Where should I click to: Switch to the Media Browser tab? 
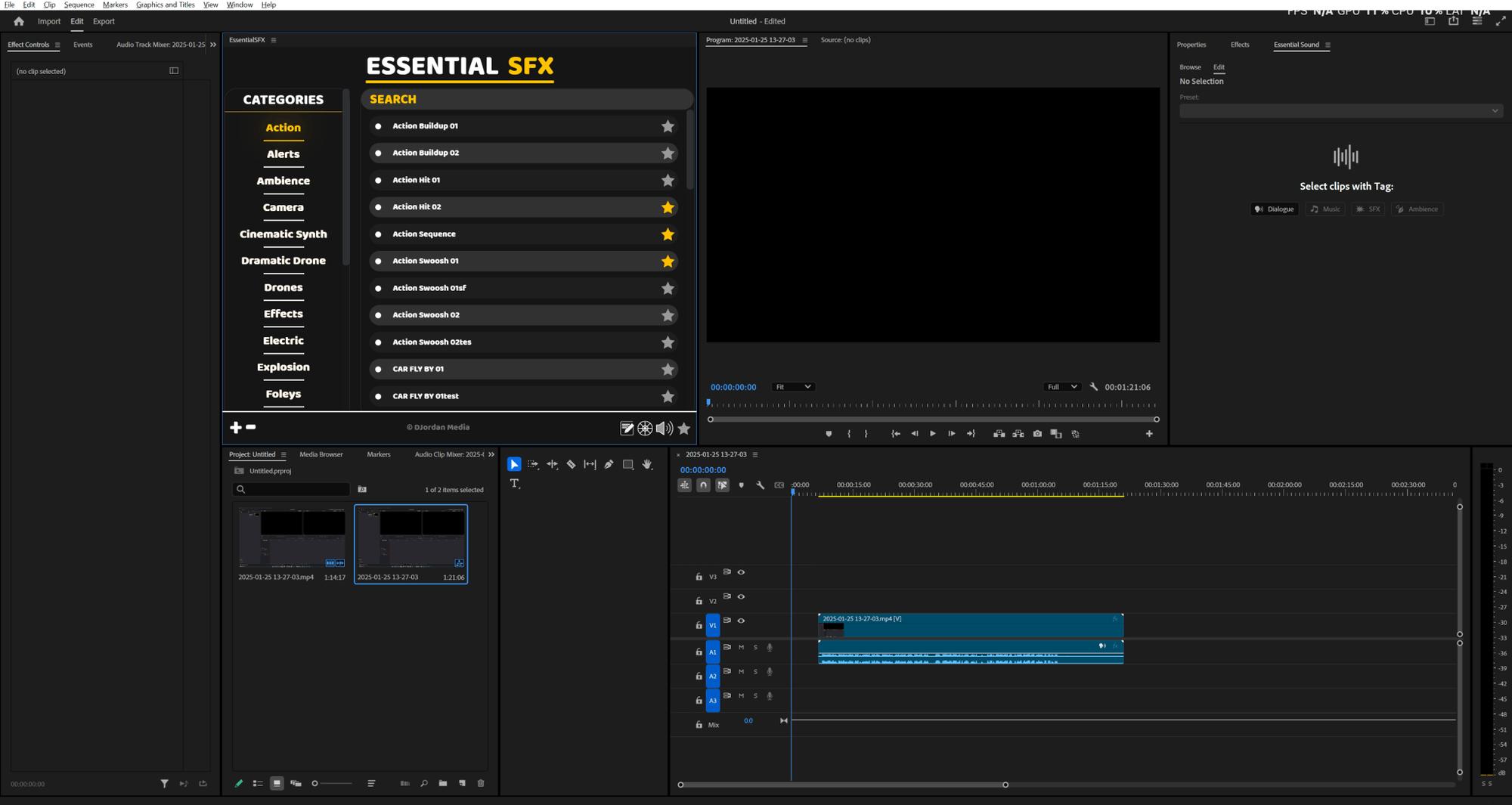coord(321,455)
